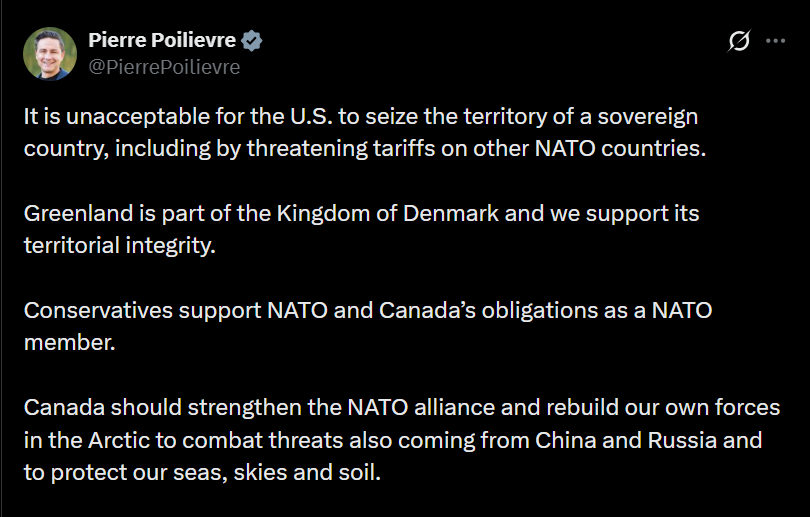Click the Grok explain-post icon
This screenshot has width=810, height=517.
pos(739,41)
